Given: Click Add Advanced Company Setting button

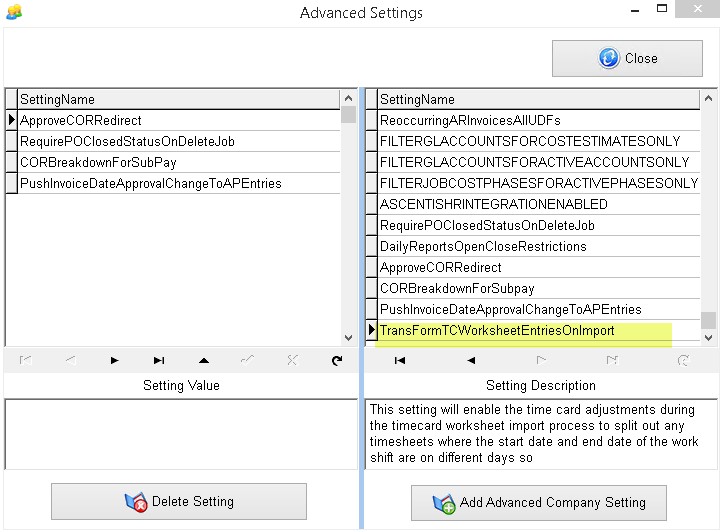Looking at the screenshot, I should (539, 502).
